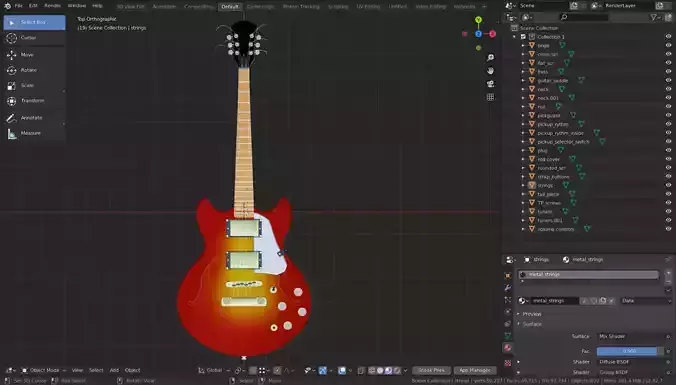Open the viewport Select menu
The image size is (676, 385).
click(96, 370)
